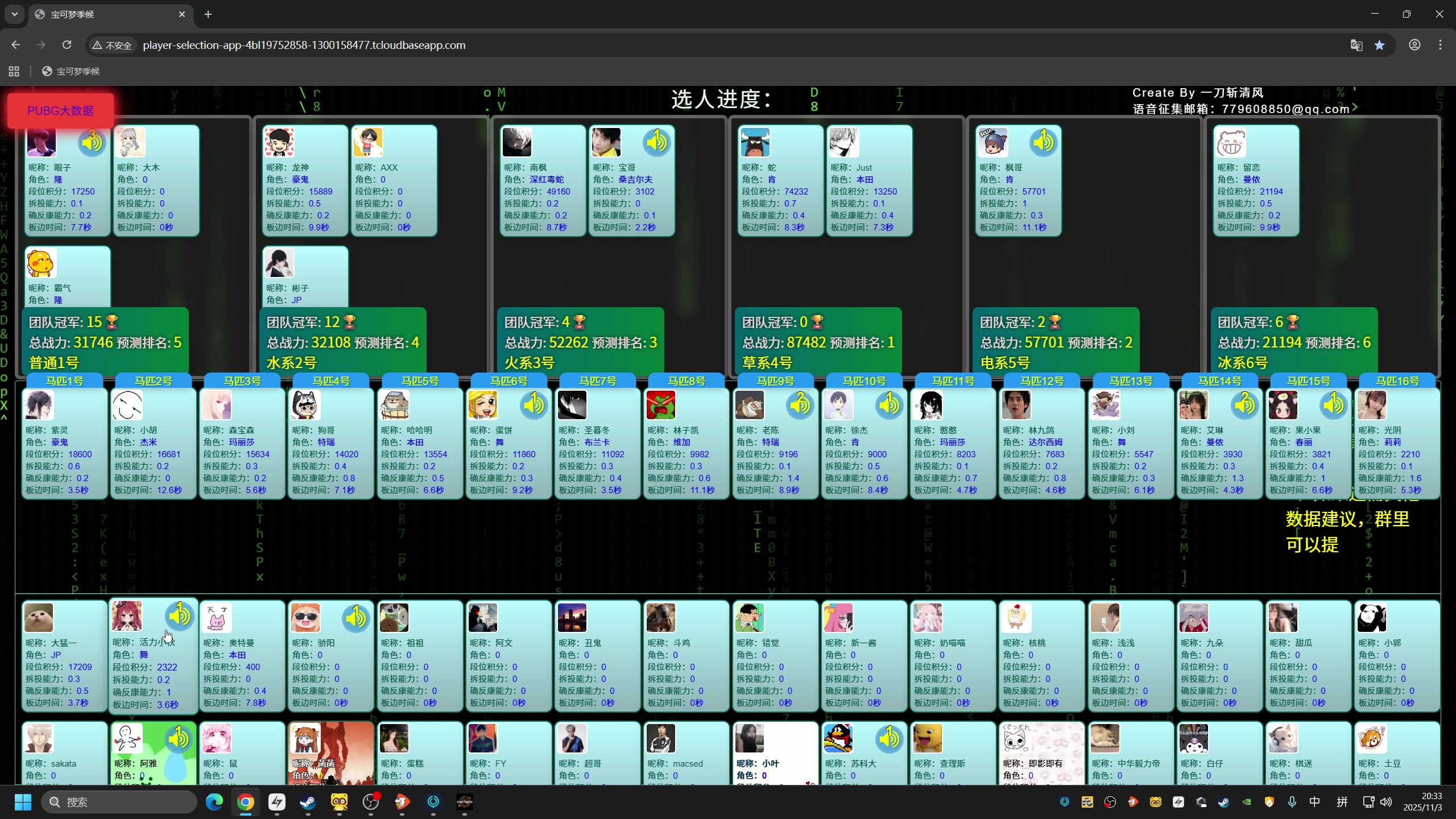Select the 马匹1号 tab

[65, 380]
